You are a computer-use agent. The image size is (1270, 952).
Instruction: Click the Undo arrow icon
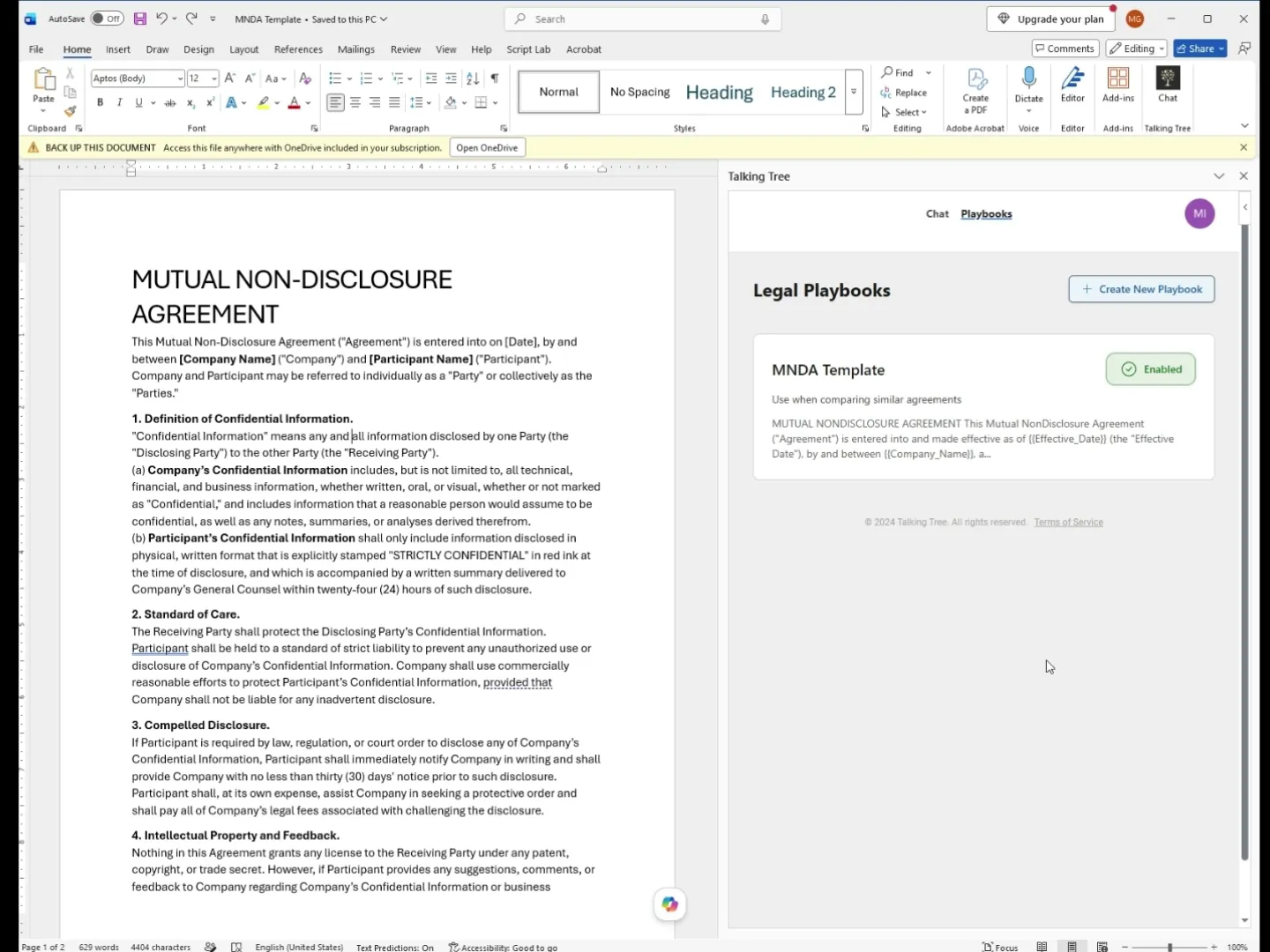[x=161, y=19]
